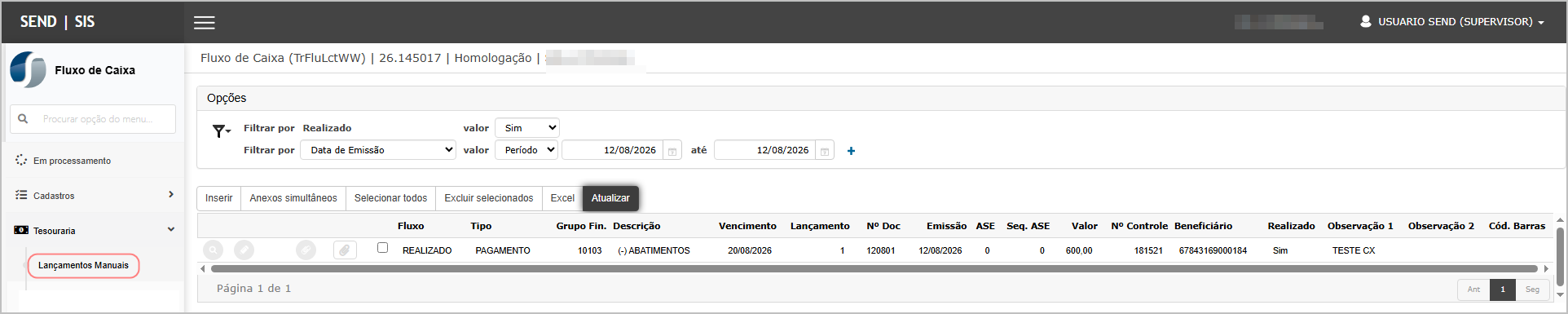
Task: Click the Selecionar todos button
Action: click(x=390, y=198)
